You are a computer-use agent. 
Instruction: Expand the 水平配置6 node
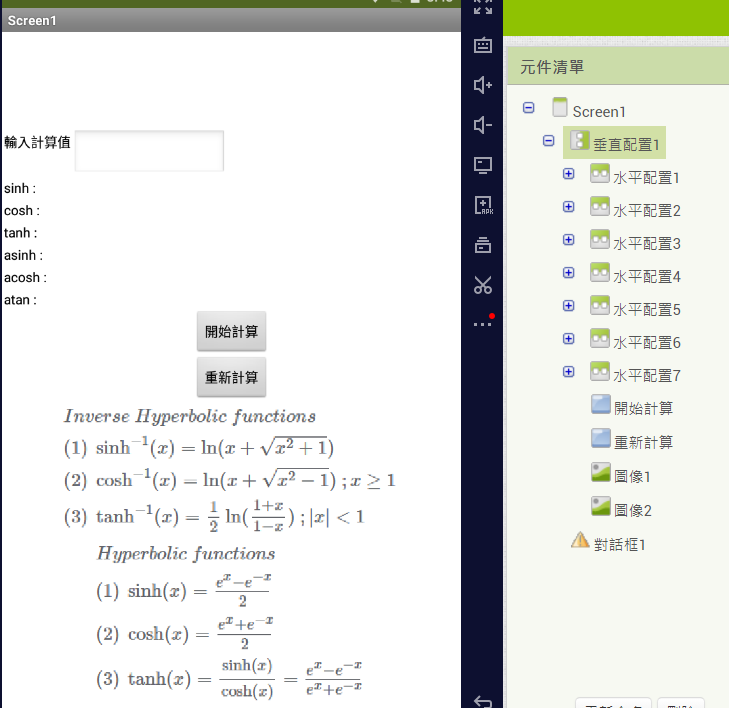(569, 339)
